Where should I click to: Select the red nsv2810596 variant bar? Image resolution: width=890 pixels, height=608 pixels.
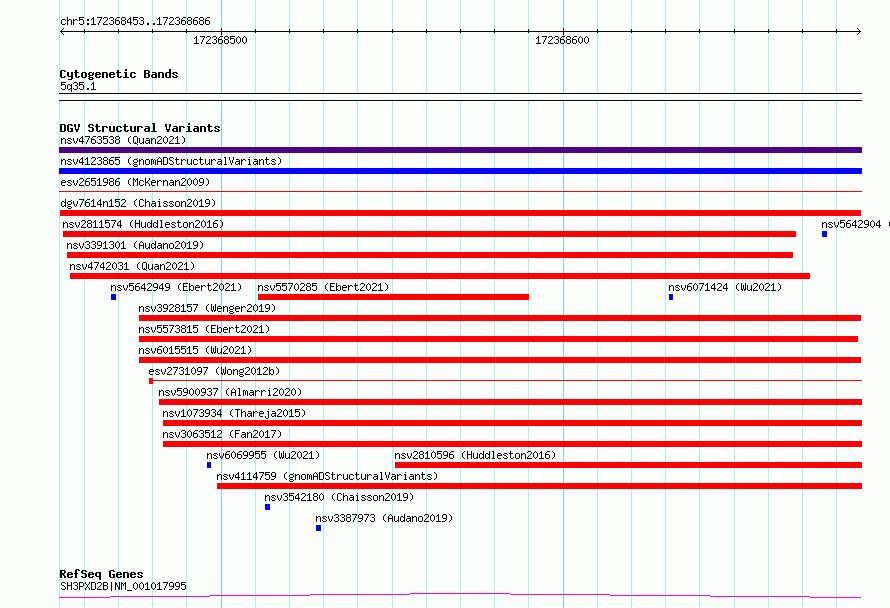(628, 465)
